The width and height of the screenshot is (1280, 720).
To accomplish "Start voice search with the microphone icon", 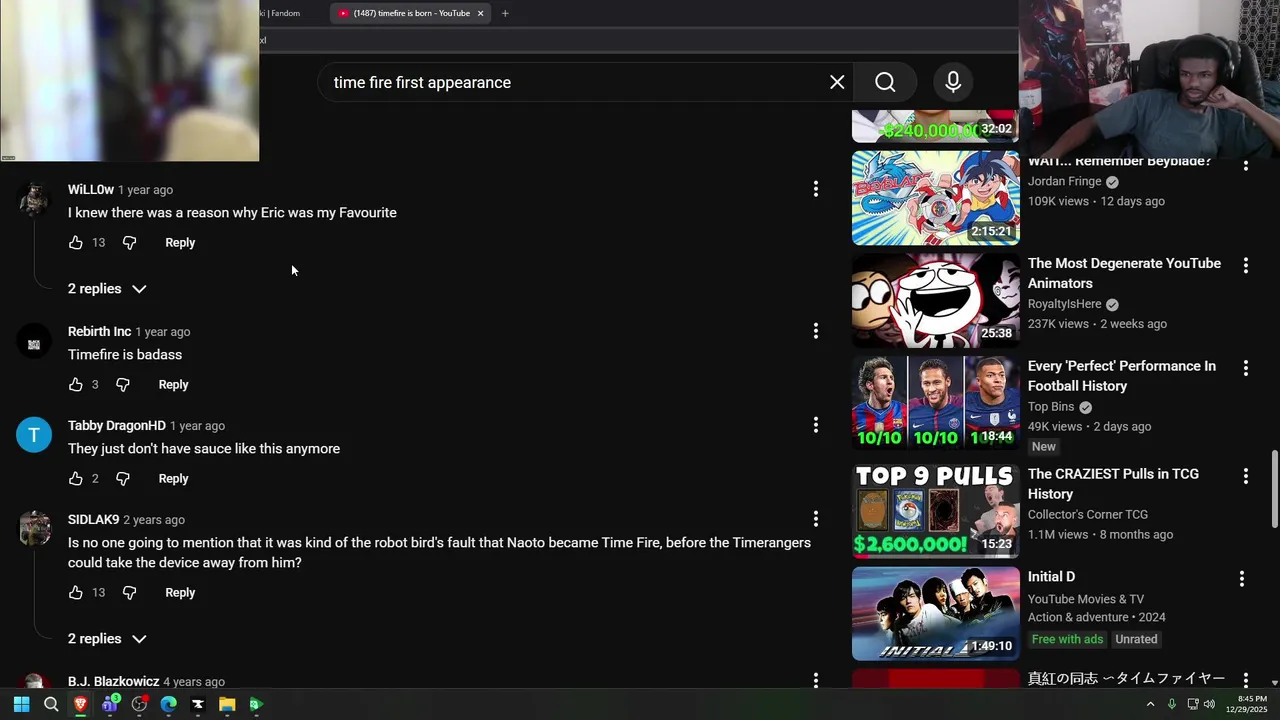I will click(953, 82).
